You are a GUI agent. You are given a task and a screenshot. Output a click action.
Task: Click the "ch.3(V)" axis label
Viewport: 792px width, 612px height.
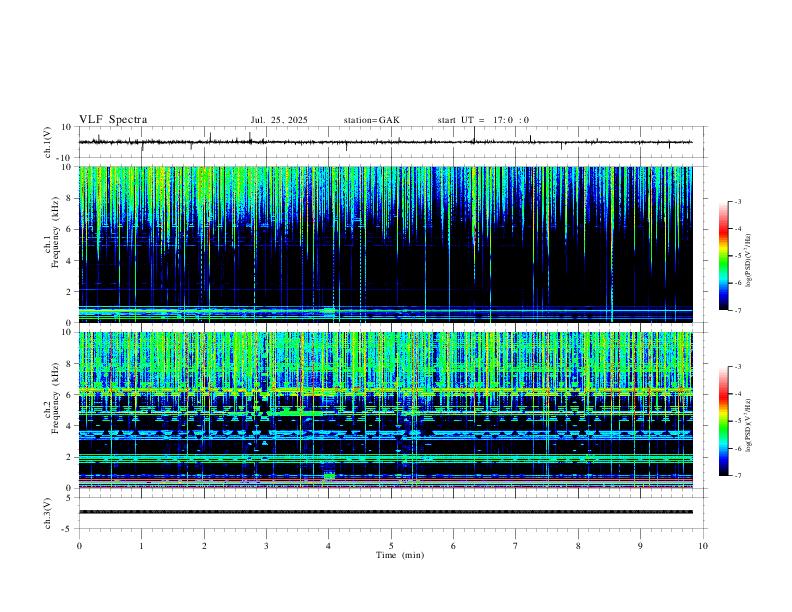pyautogui.click(x=48, y=513)
